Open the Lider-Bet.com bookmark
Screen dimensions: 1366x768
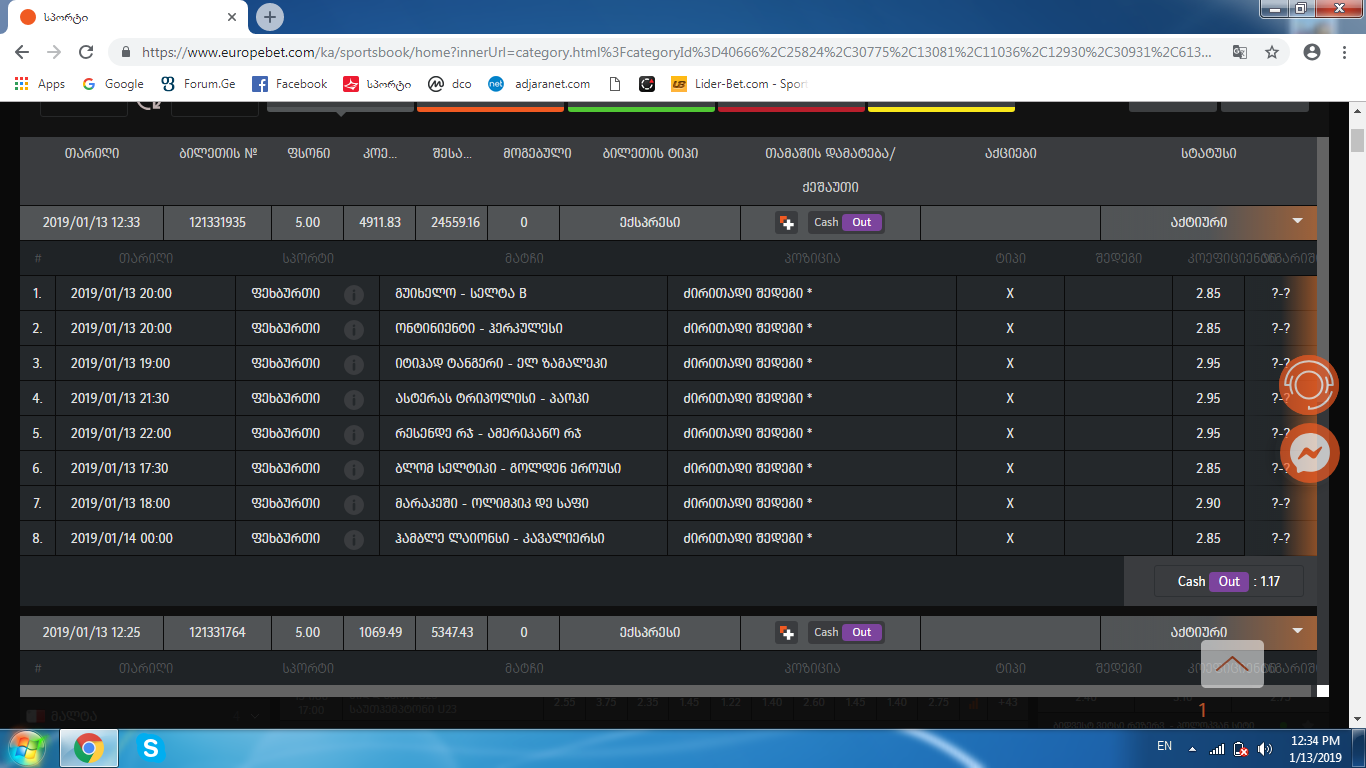tap(739, 84)
